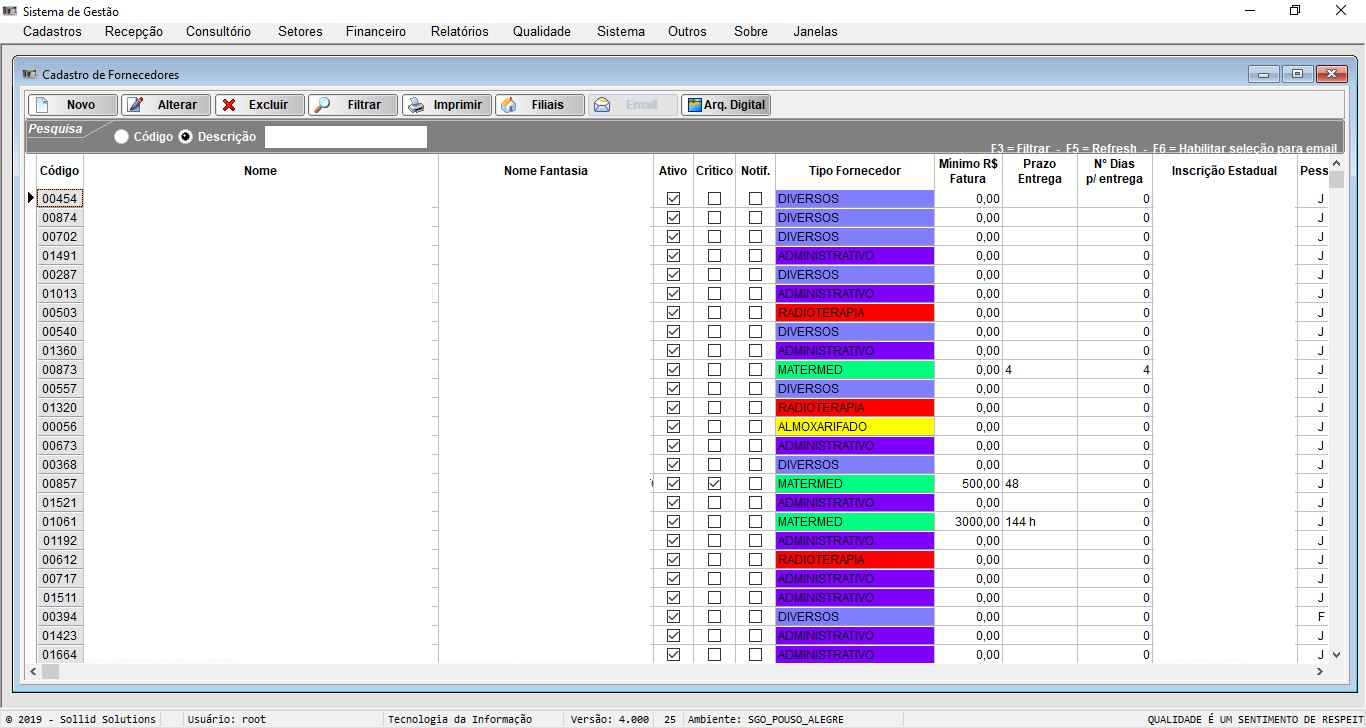
Task: Print the list with Imprimir
Action: pyautogui.click(x=447, y=105)
